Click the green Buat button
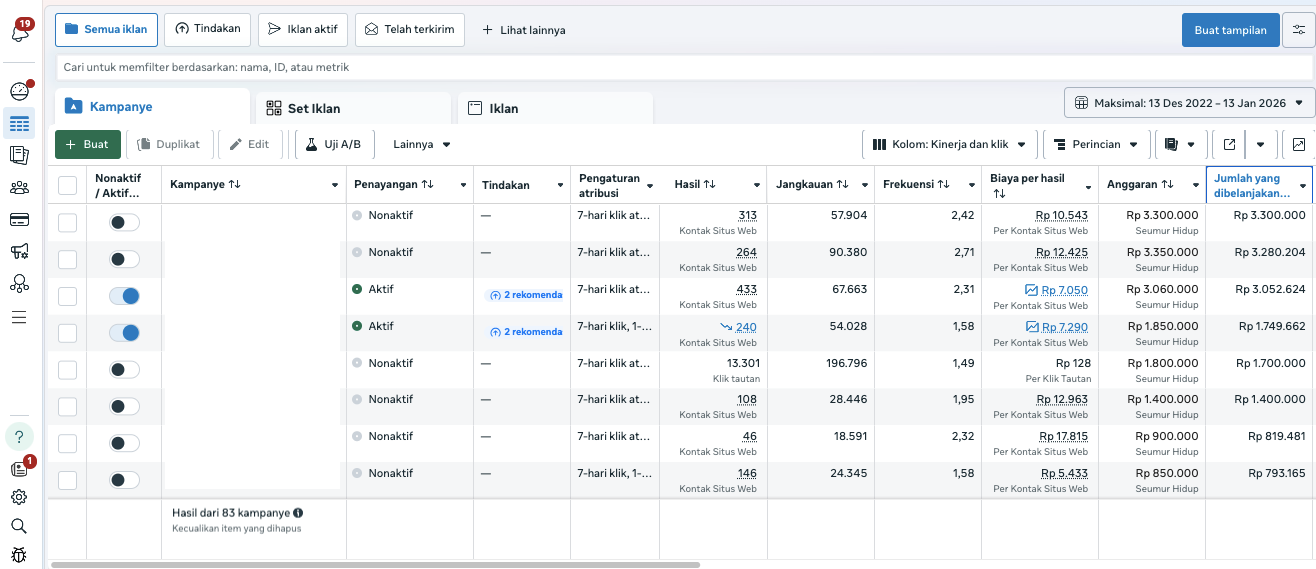 pos(88,144)
